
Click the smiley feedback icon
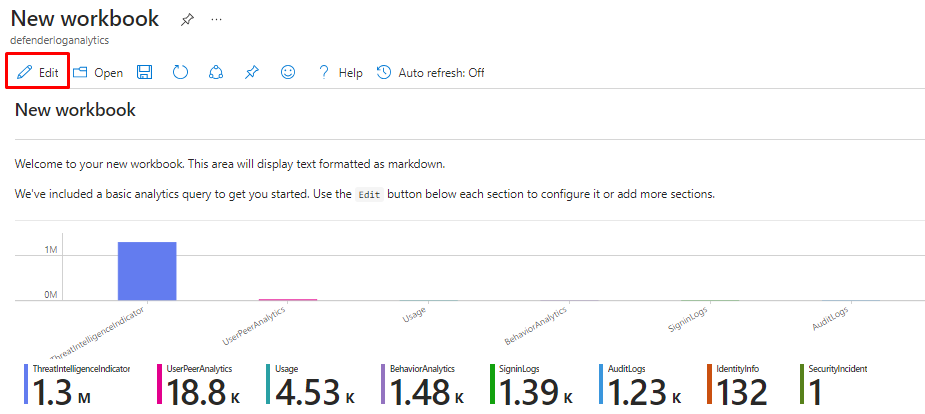point(287,73)
